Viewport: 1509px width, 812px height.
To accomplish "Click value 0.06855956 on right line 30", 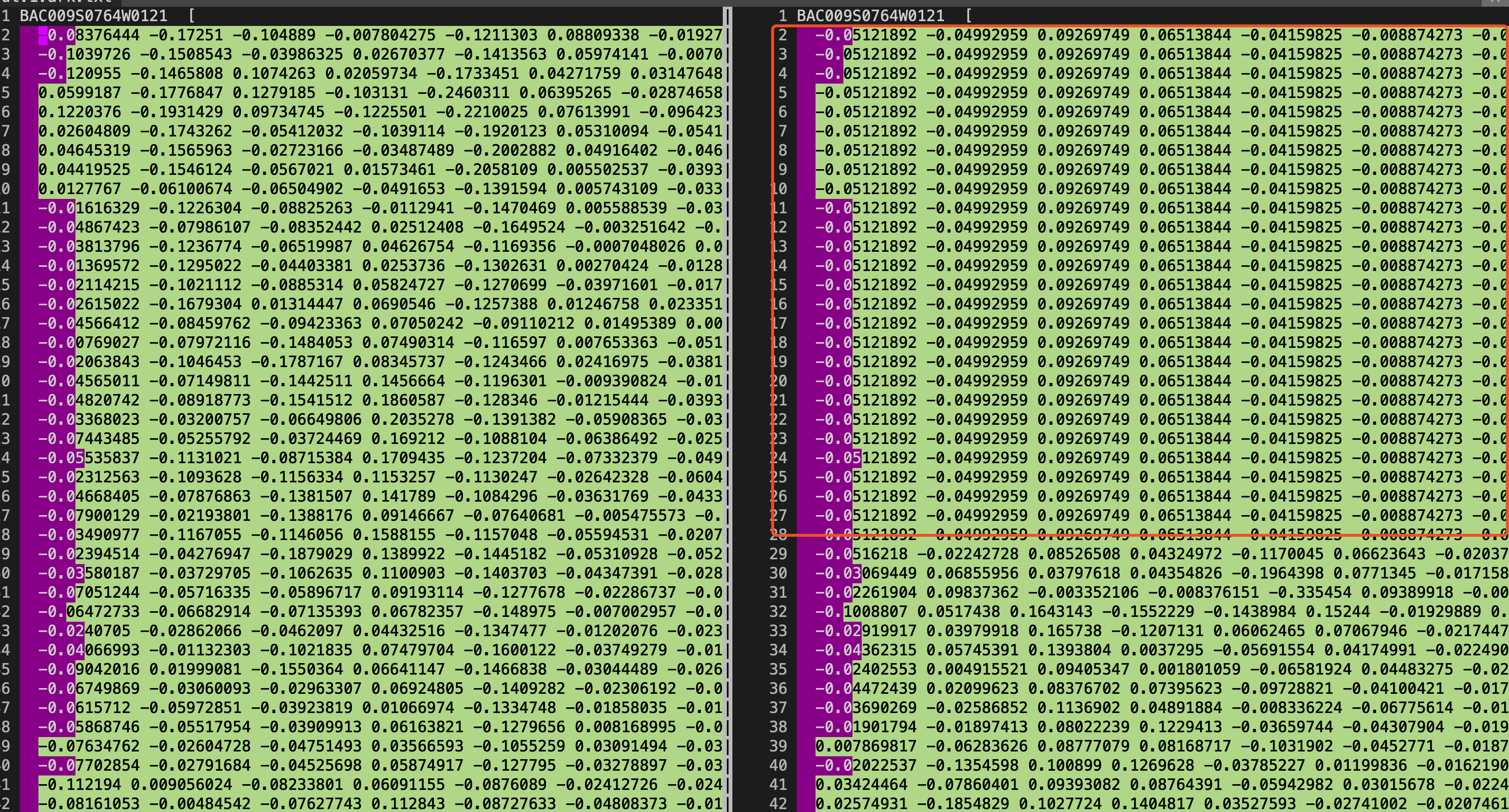I will click(972, 573).
